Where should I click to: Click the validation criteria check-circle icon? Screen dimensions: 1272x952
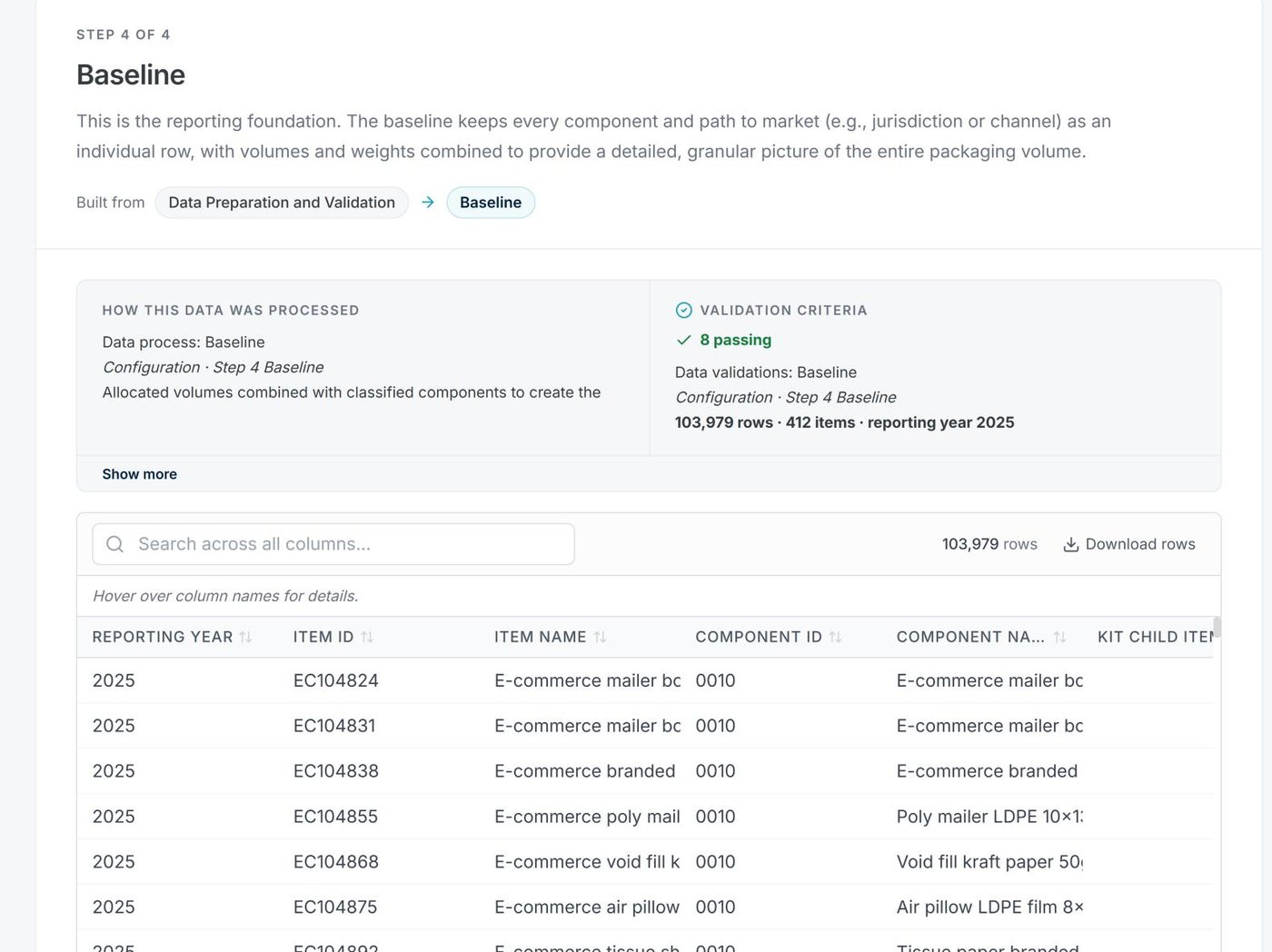pyautogui.click(x=684, y=311)
